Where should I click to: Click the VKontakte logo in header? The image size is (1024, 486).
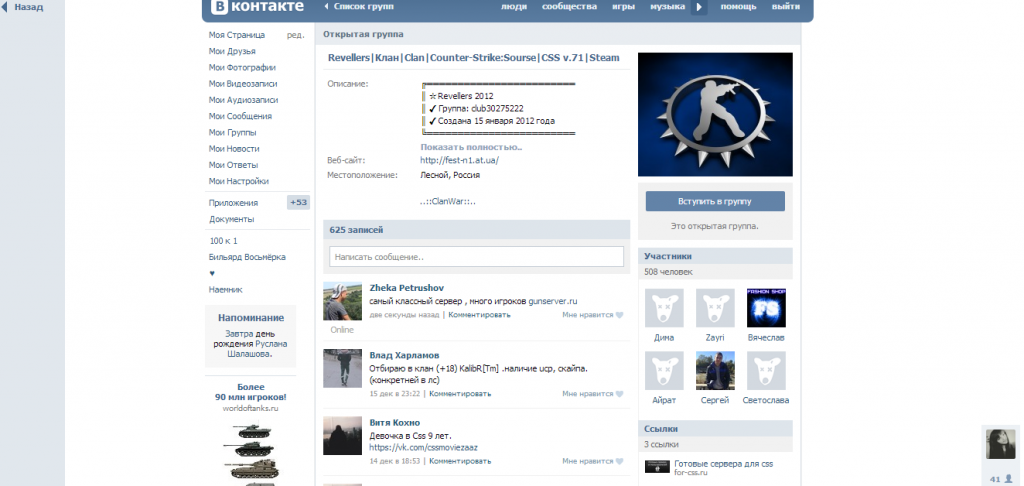click(x=254, y=7)
